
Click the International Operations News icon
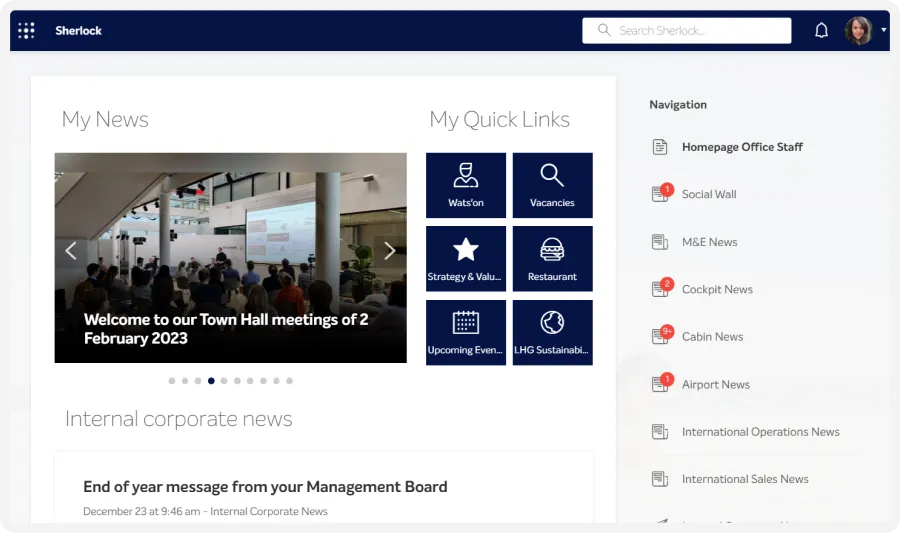[x=660, y=431]
